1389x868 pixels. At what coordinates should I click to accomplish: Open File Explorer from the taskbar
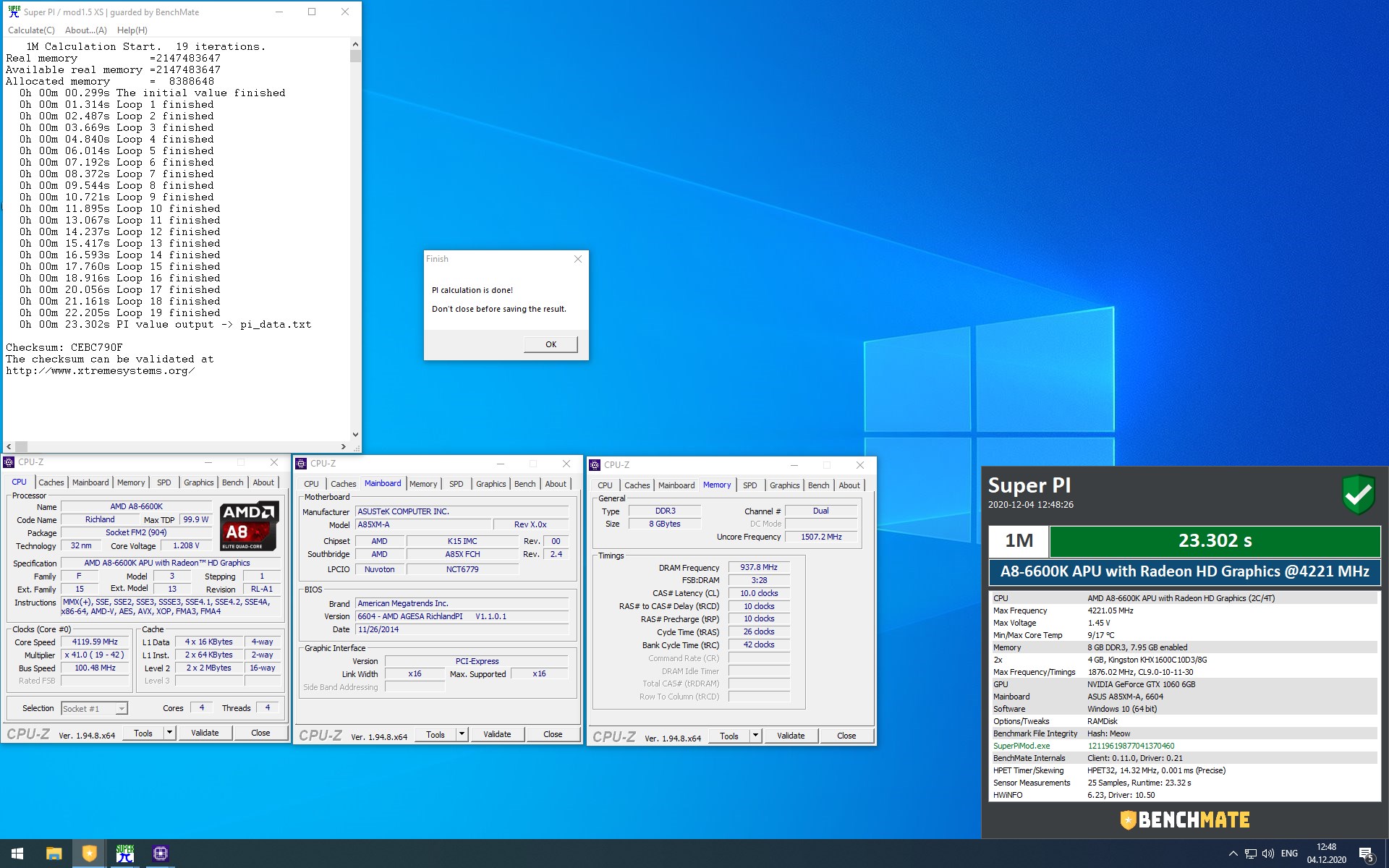click(54, 854)
